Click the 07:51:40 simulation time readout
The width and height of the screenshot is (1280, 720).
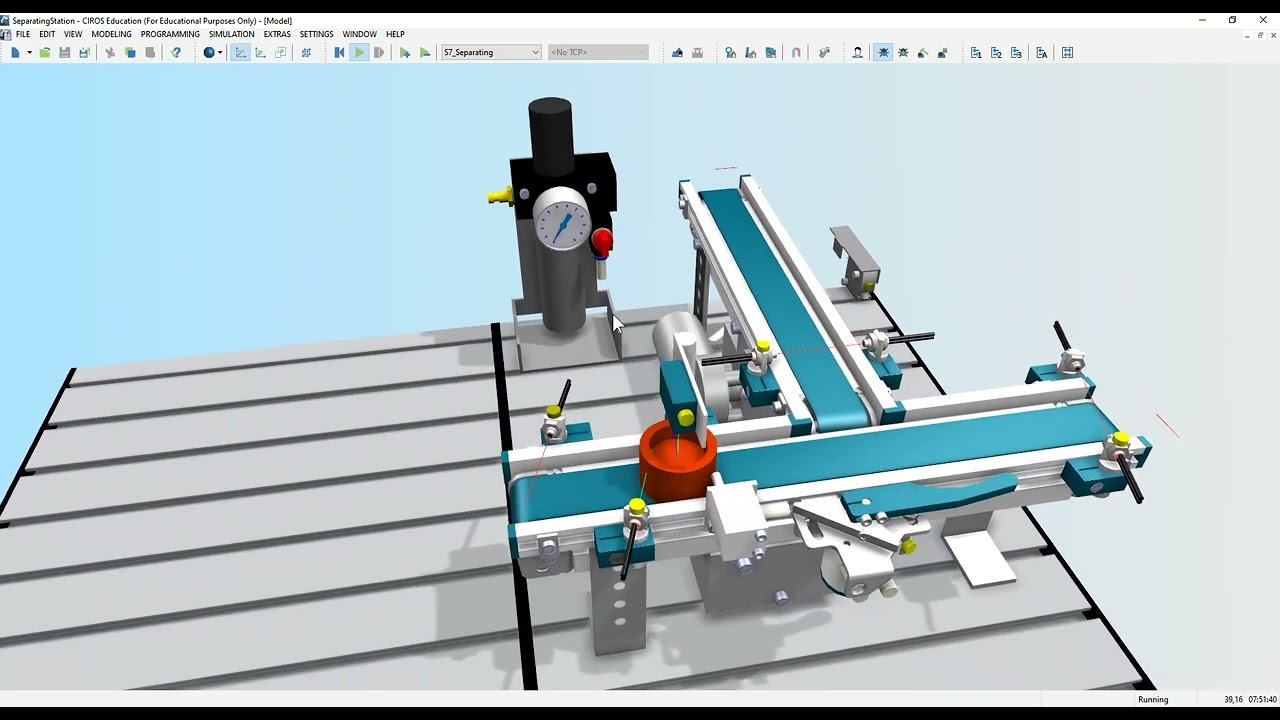click(x=1263, y=699)
